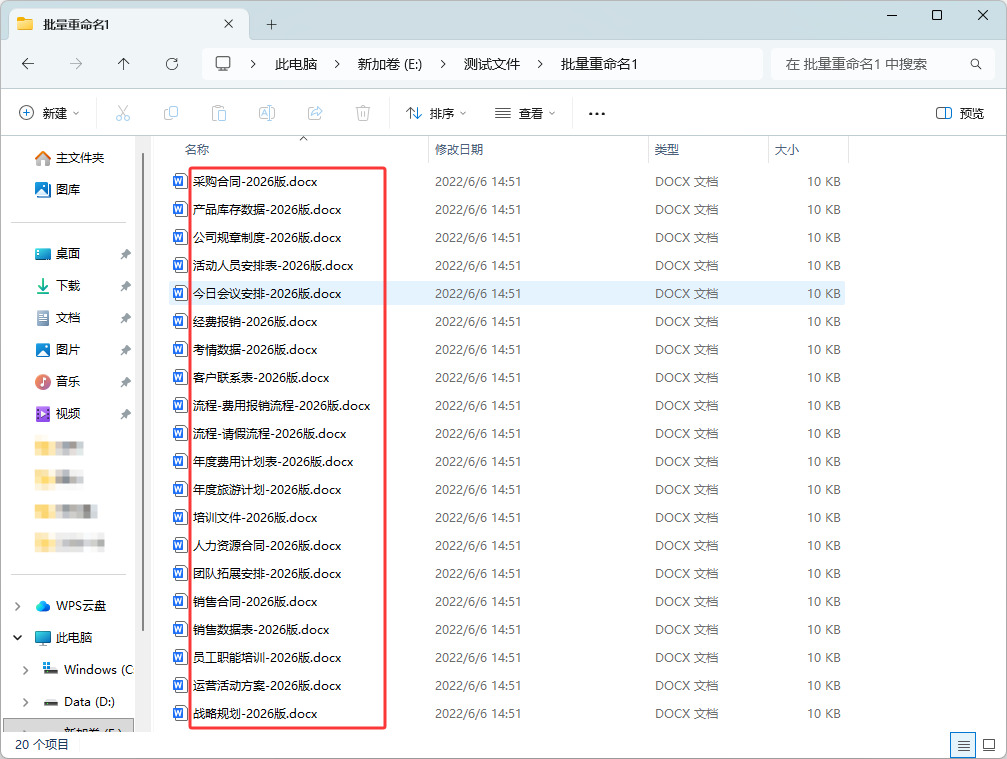This screenshot has height=759, width=1007.
Task: Sort by the 大小 column header
Action: pyautogui.click(x=787, y=150)
